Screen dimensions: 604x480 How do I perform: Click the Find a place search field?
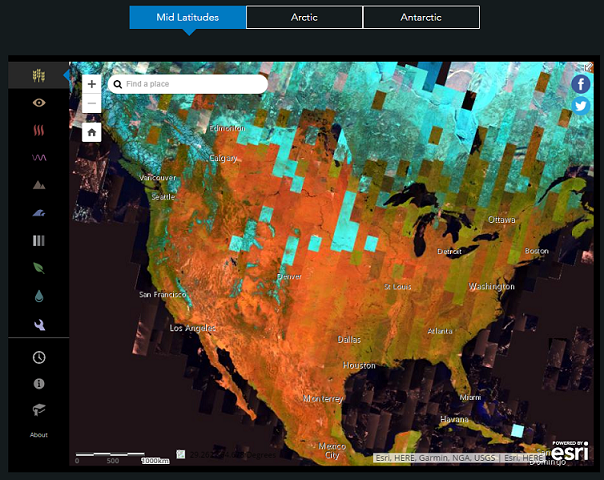pyautogui.click(x=188, y=84)
